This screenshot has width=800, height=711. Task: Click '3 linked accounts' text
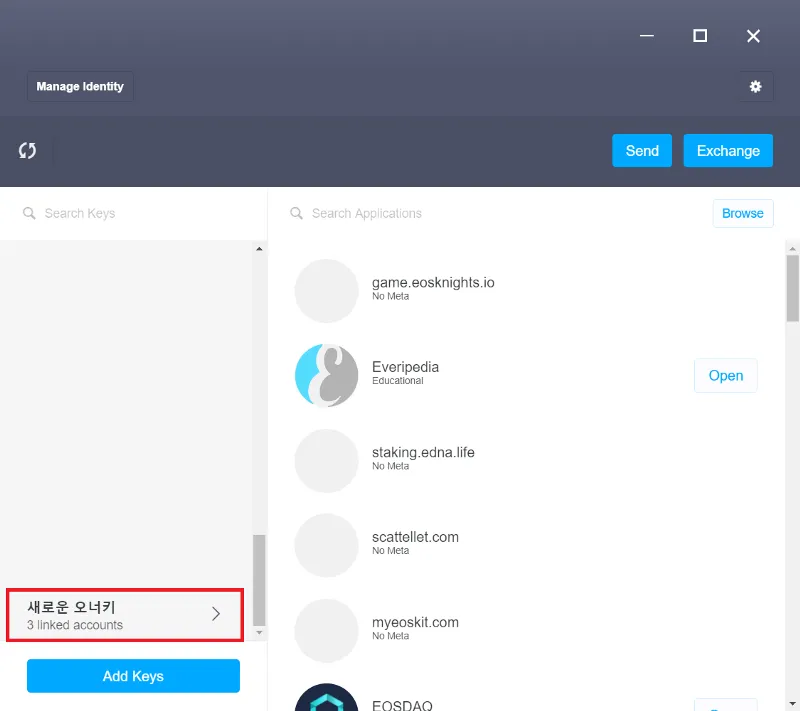tap(75, 625)
